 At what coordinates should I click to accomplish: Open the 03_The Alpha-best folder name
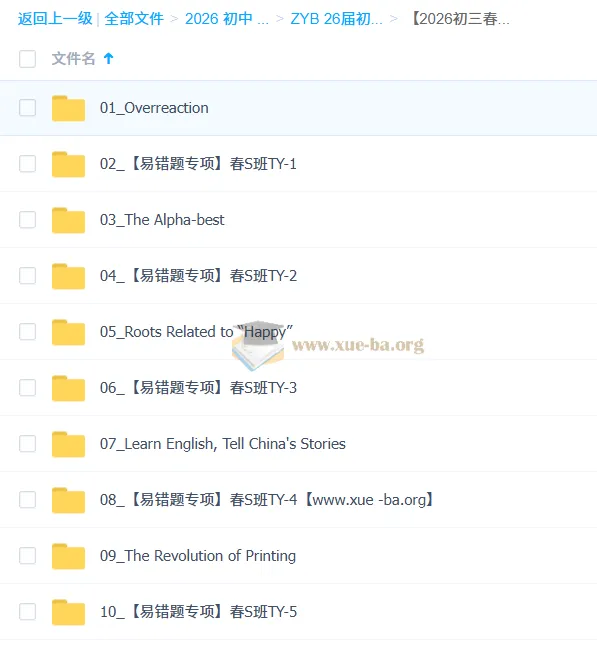162,220
